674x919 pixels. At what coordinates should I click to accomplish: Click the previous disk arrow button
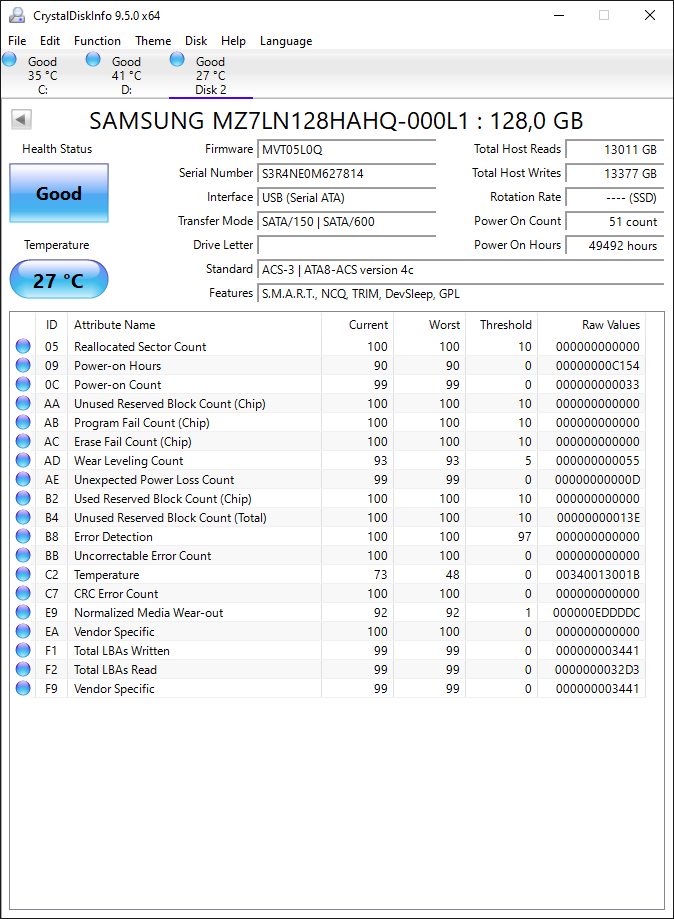coord(21,120)
